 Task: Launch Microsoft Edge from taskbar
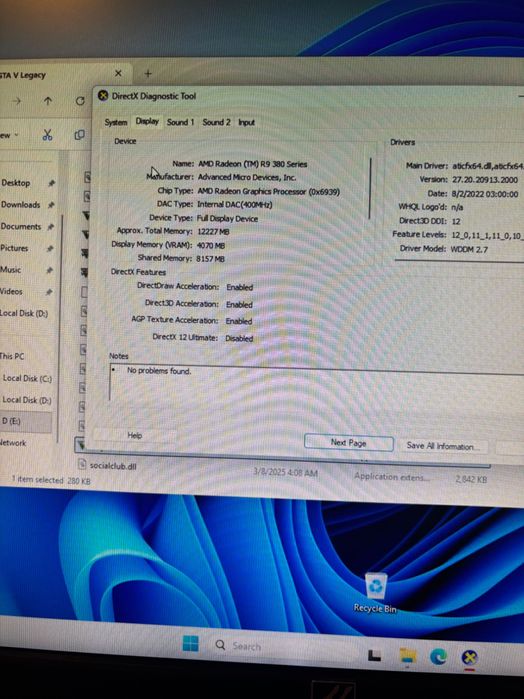pos(438,657)
